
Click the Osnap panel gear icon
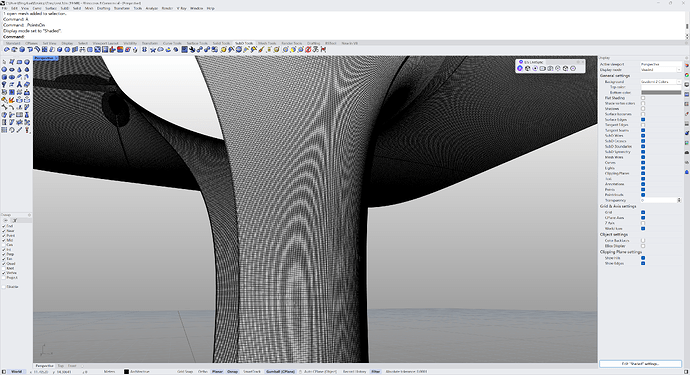(x=29, y=215)
